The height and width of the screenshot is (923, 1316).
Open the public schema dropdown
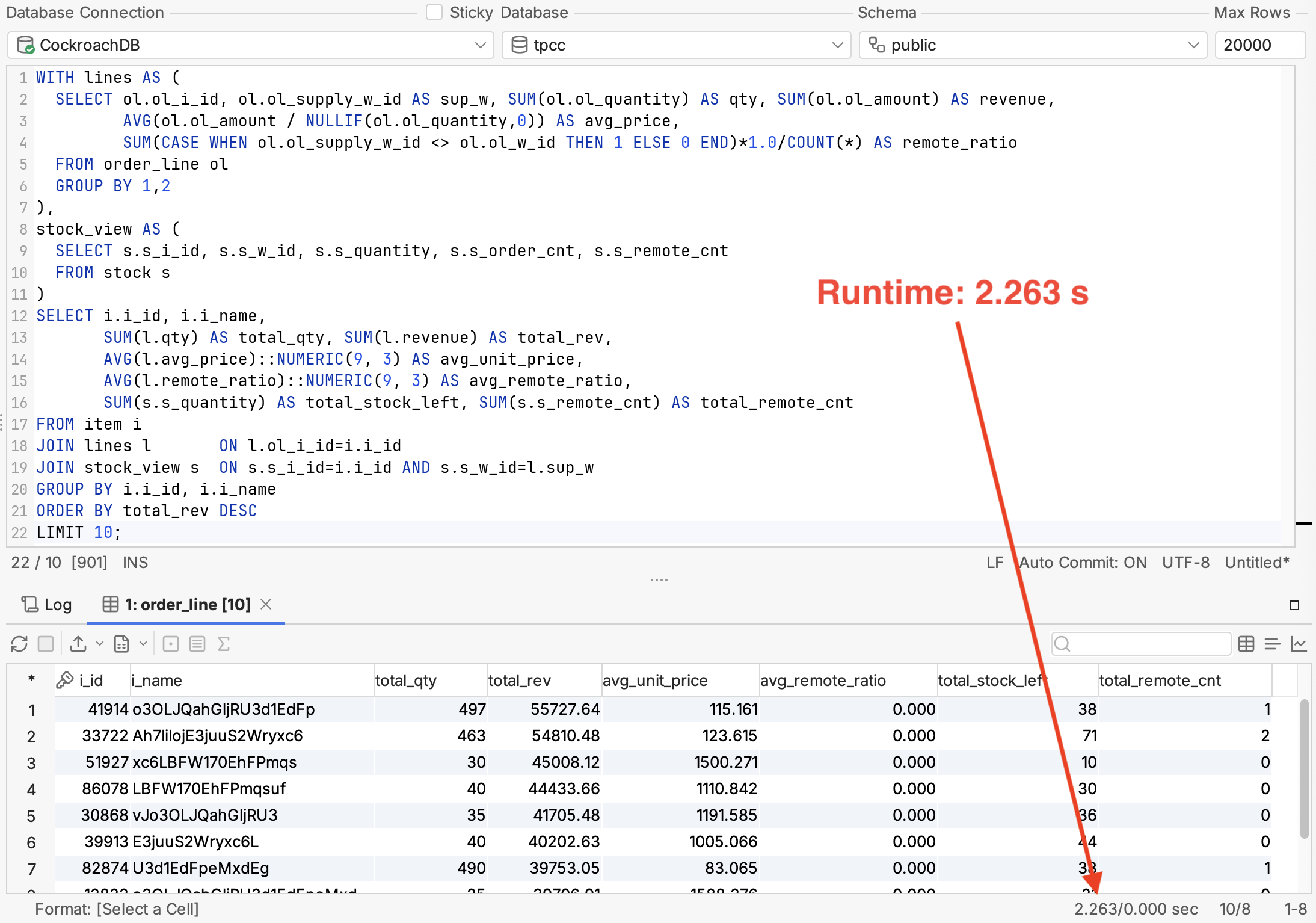[1193, 45]
